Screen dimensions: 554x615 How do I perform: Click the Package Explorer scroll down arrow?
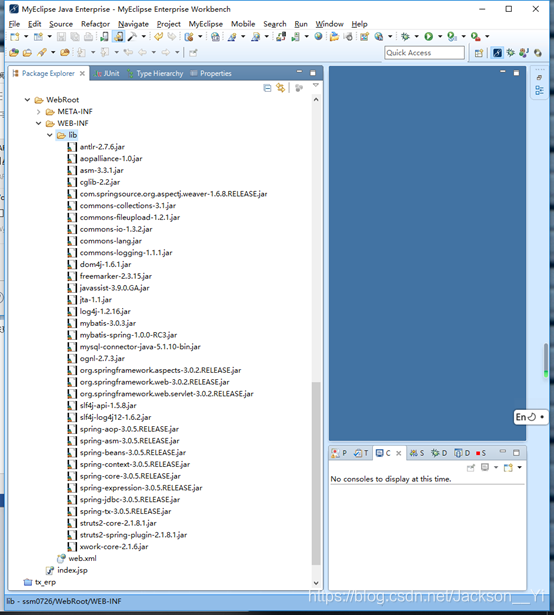pos(316,583)
